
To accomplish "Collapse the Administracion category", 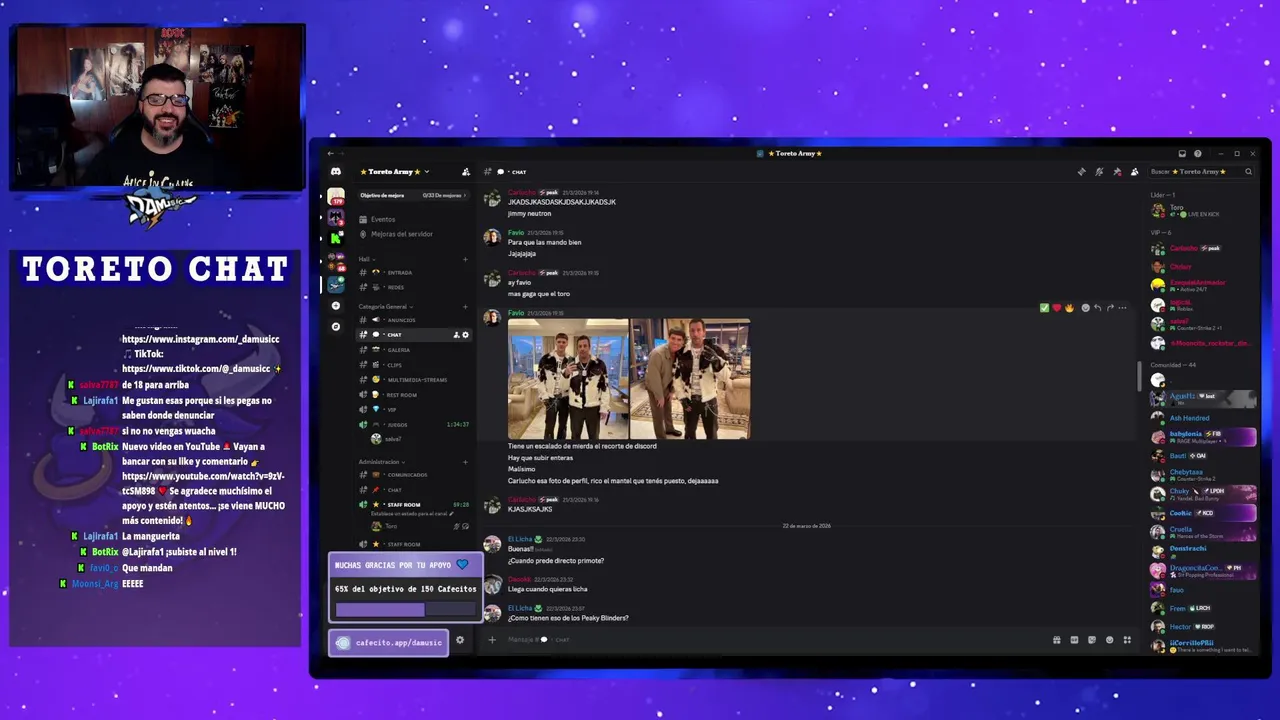I will coord(380,462).
